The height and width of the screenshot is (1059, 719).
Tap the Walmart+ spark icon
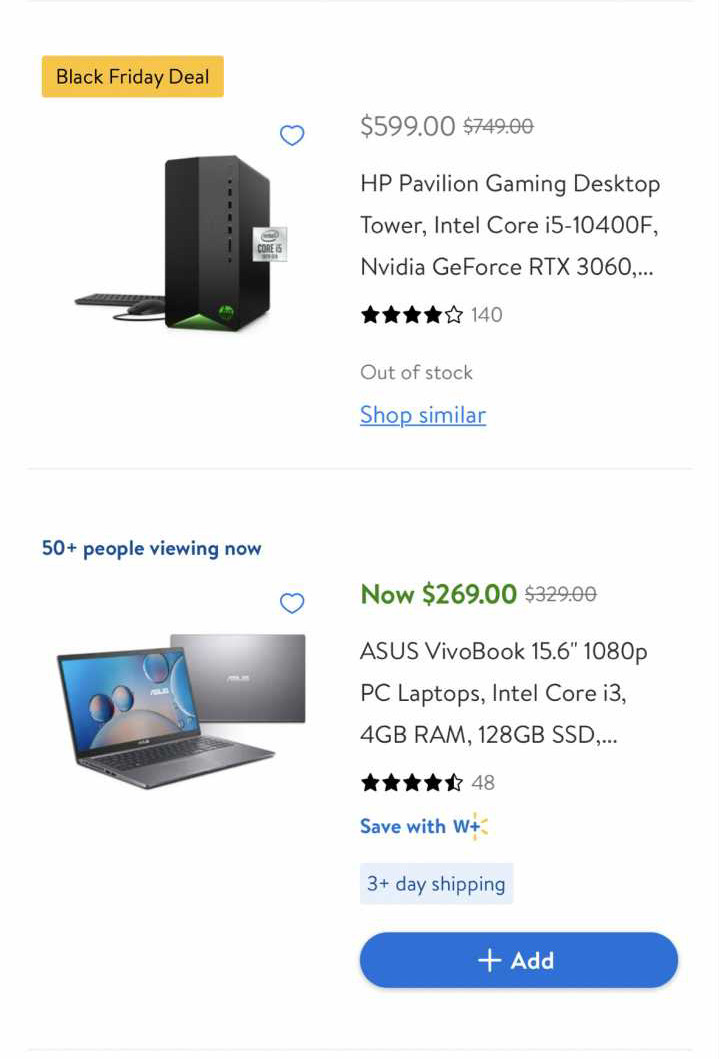[x=479, y=826]
